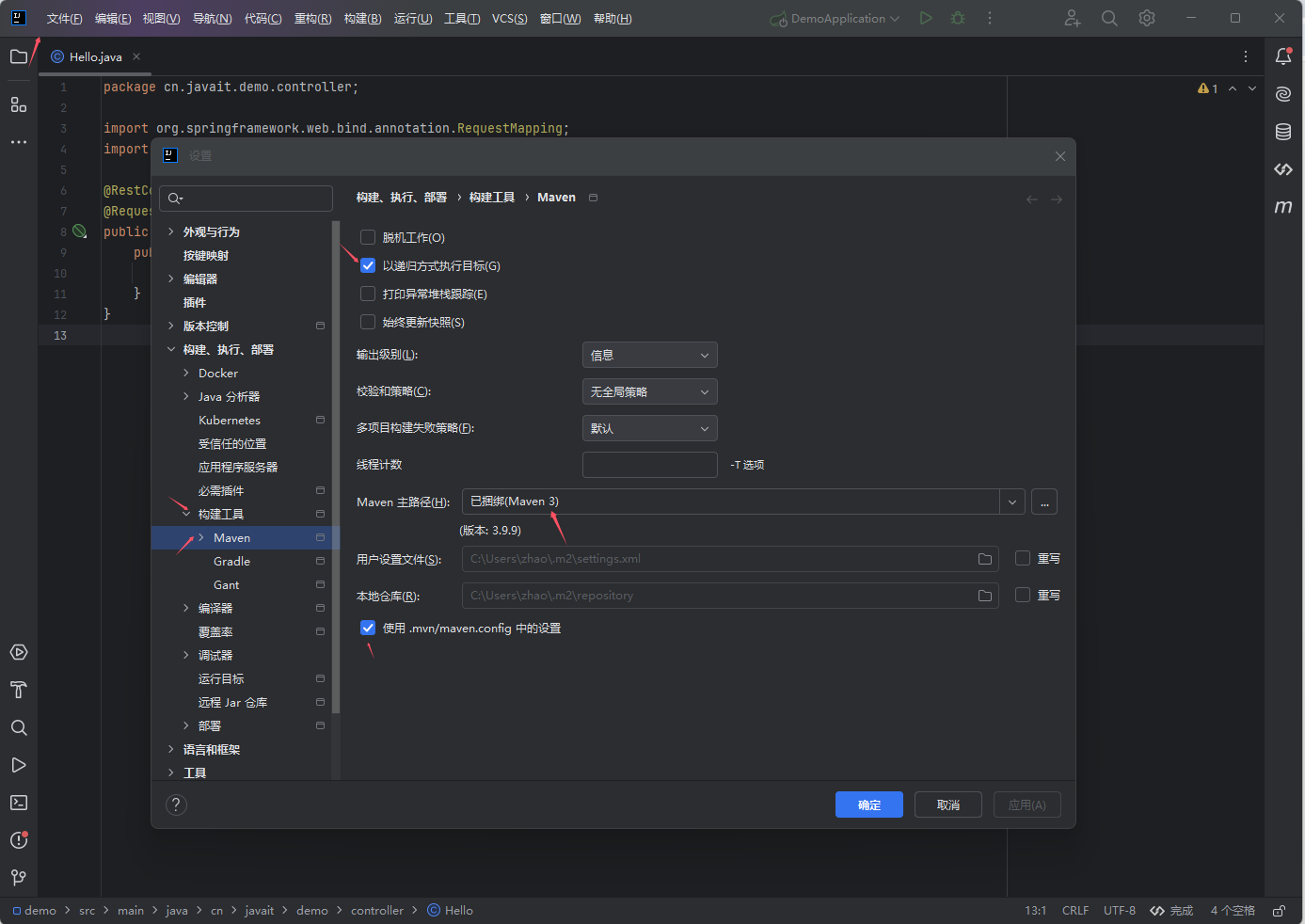Open the Database tool window icon
The image size is (1305, 924).
(1283, 132)
